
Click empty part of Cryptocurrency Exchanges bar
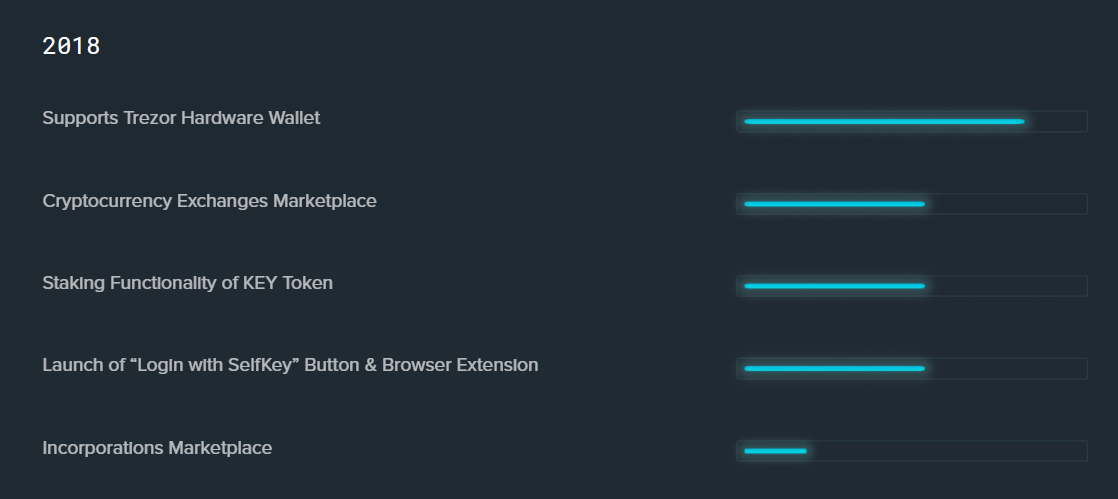[1006, 204]
